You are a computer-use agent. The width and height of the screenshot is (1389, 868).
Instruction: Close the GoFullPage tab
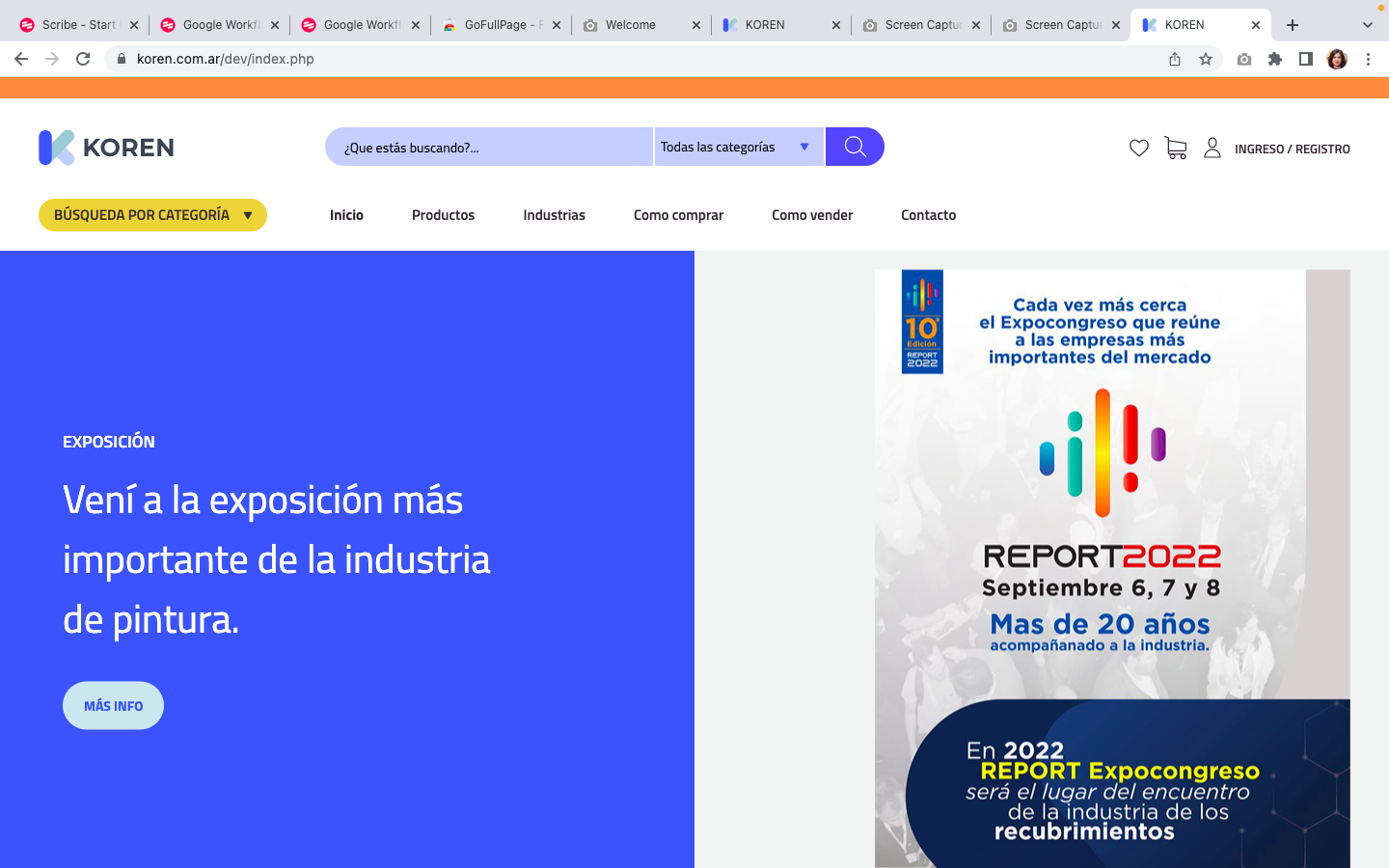[557, 25]
